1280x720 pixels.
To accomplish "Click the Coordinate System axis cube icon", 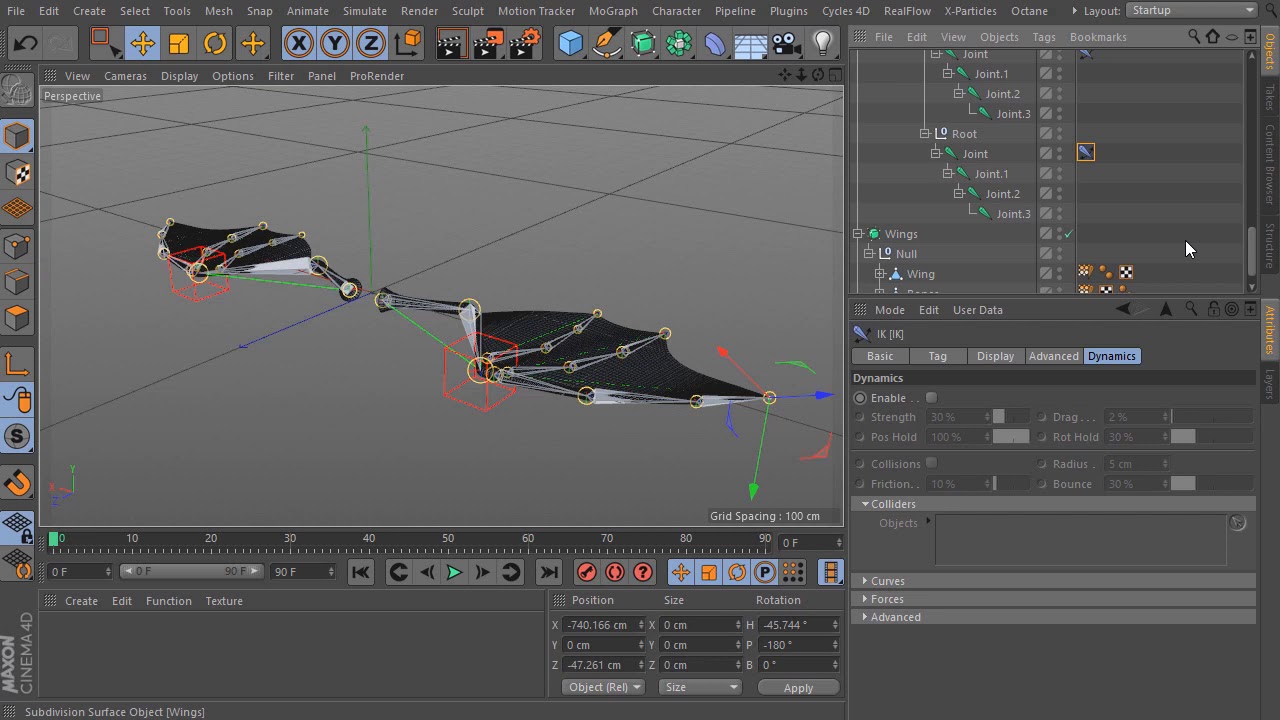I will [x=408, y=43].
